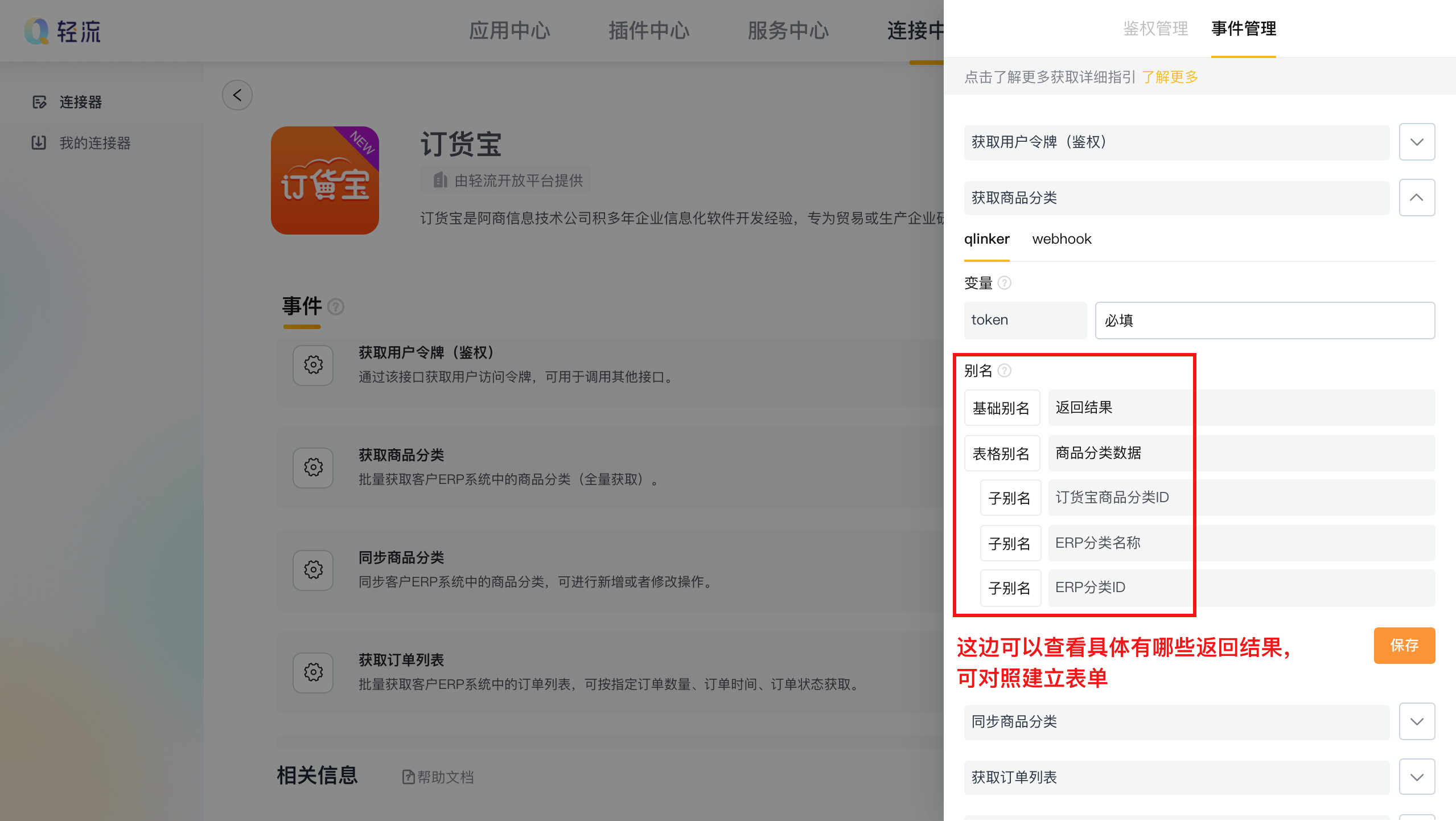The height and width of the screenshot is (821, 1456).
Task: Click the 获取用户令牌（鉴权）panel header
Action: point(1177,142)
